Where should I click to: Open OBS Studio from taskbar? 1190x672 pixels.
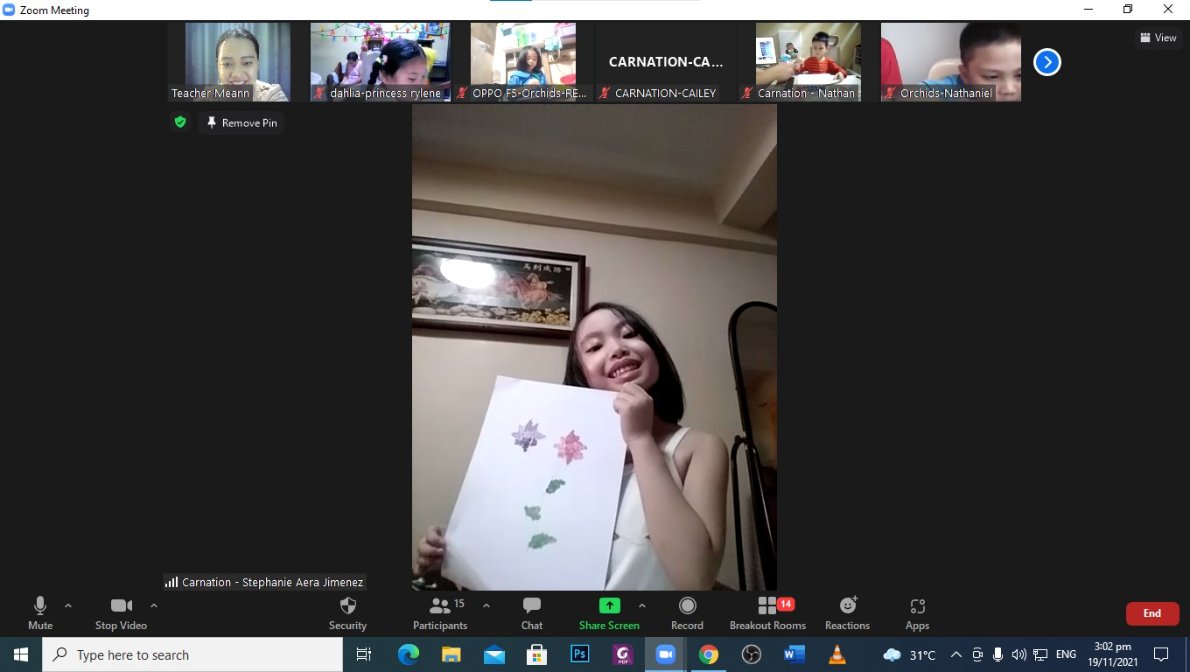coord(751,655)
